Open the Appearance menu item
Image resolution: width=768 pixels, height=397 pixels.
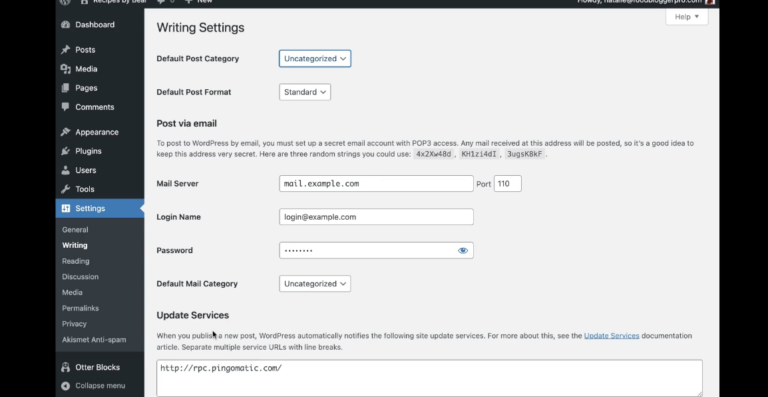tap(97, 132)
